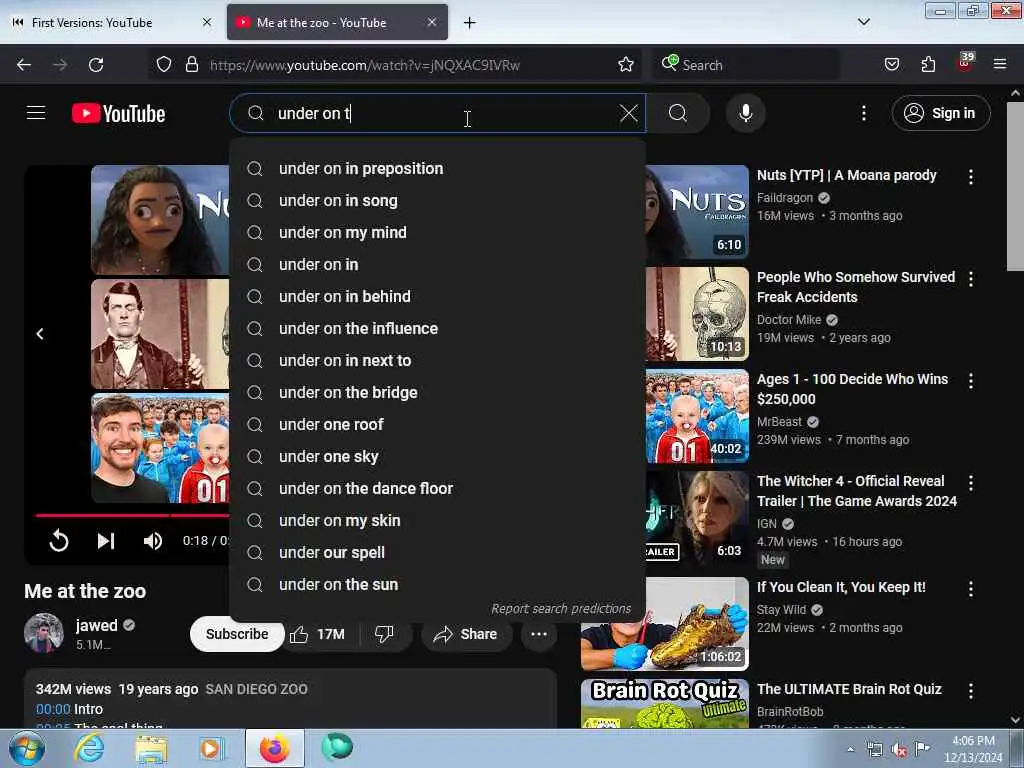
Task: Open options for If You Clean It
Action: [x=970, y=589]
